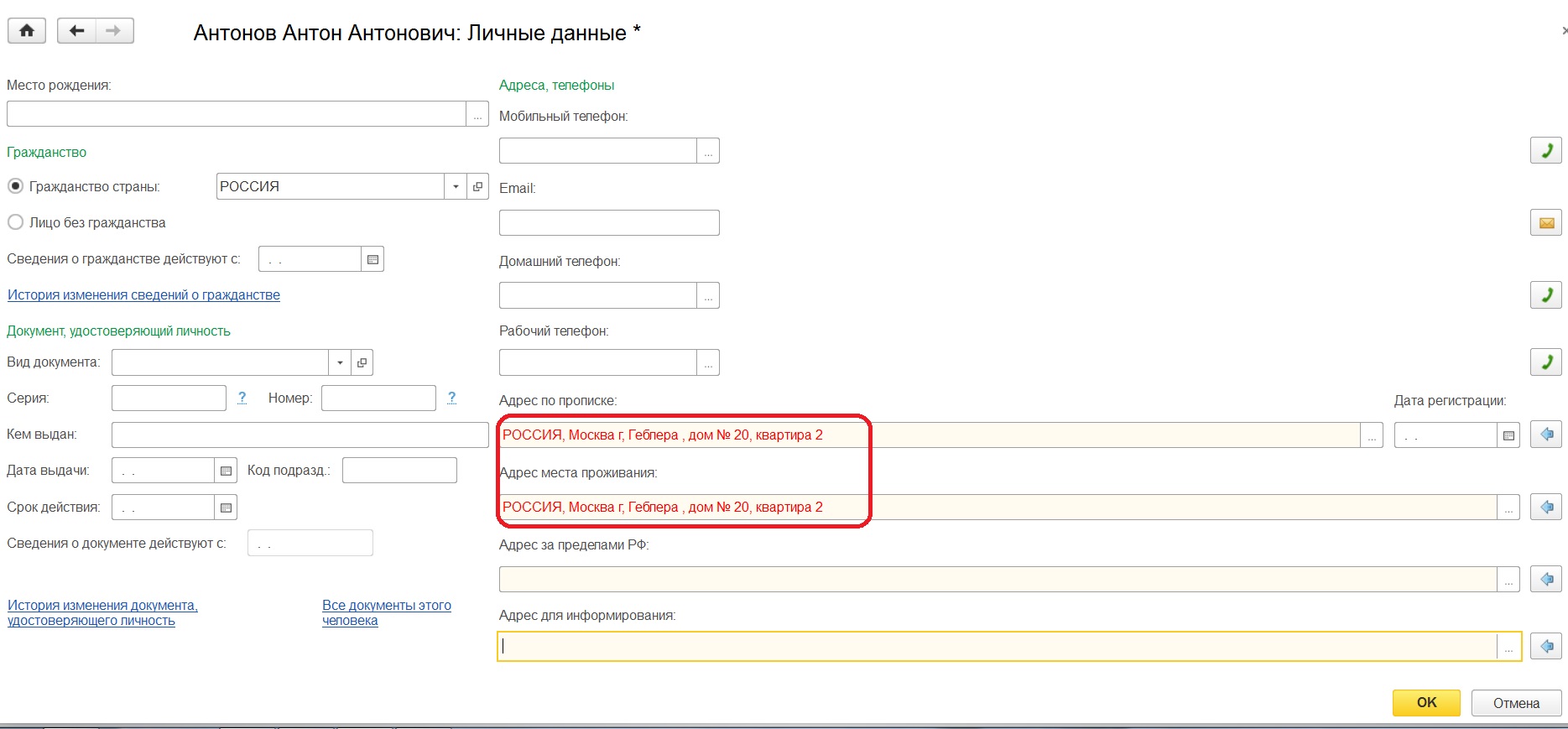Click blue arrow button for Адрес места проживания
The image size is (1568, 729).
pyautogui.click(x=1546, y=507)
